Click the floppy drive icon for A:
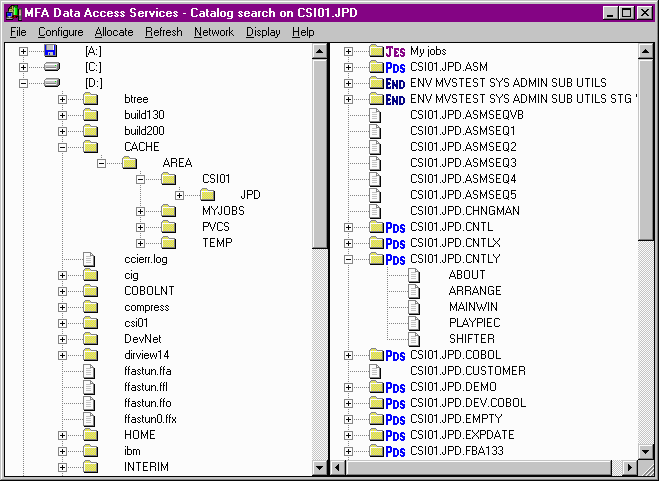Screen dimensions: 659x481 coord(51,51)
